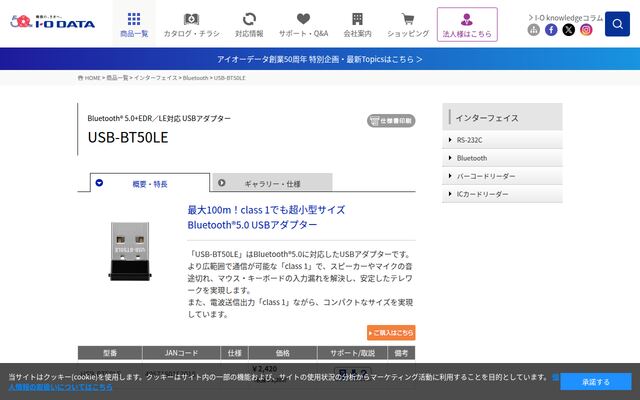Click the 法人様はこちら button
The width and height of the screenshot is (640, 400).
(x=467, y=24)
